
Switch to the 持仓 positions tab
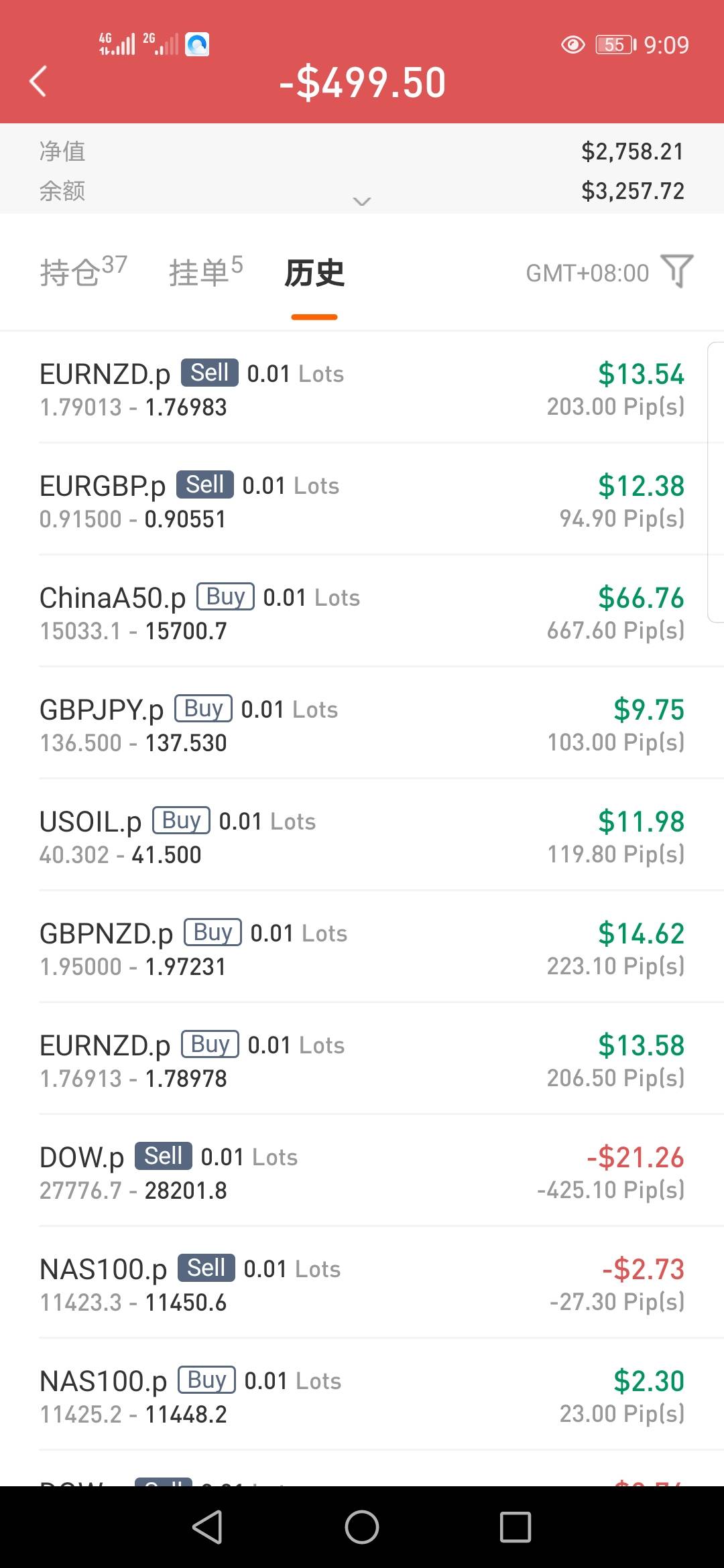tap(83, 272)
